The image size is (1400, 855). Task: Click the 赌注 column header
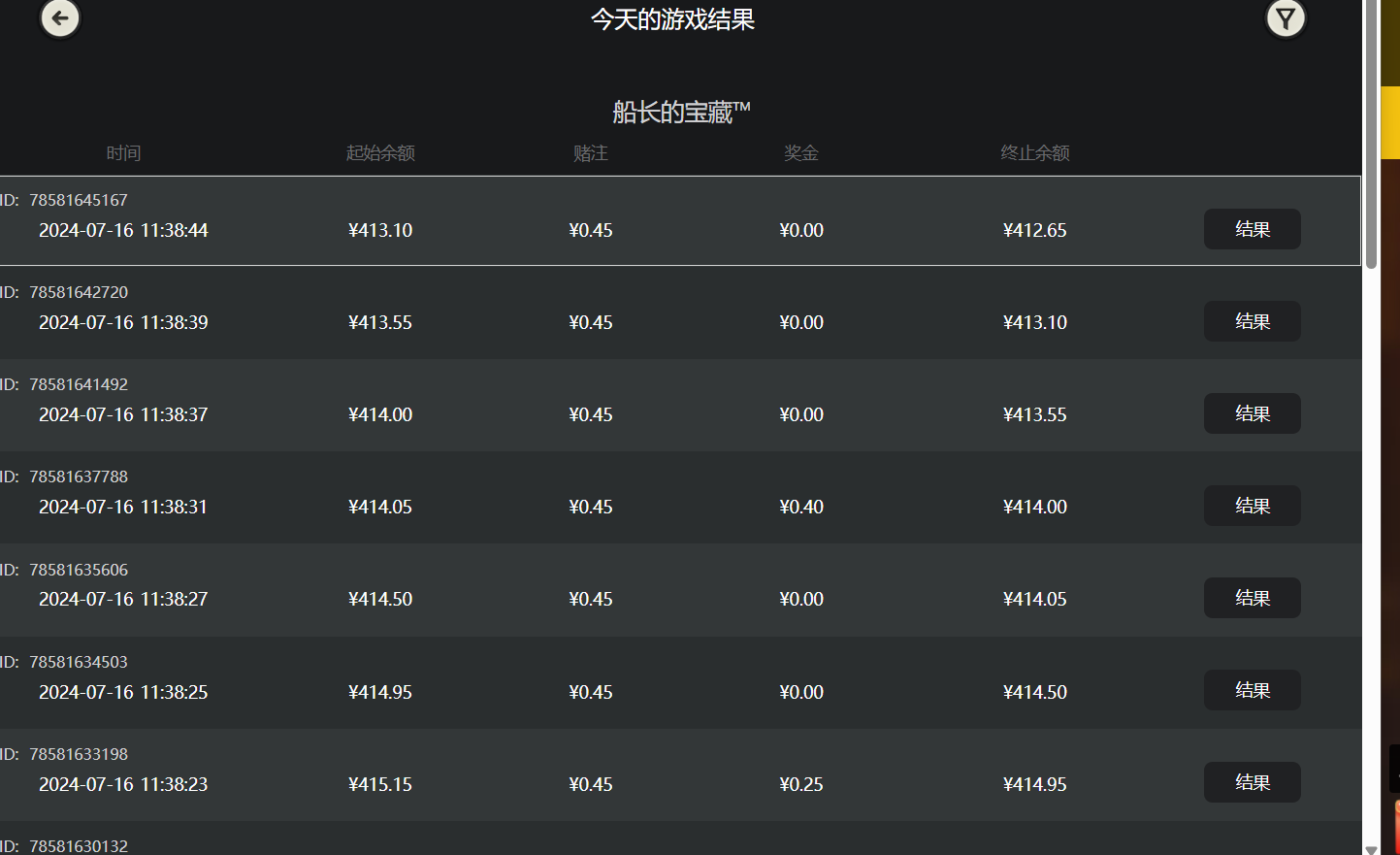pyautogui.click(x=590, y=153)
